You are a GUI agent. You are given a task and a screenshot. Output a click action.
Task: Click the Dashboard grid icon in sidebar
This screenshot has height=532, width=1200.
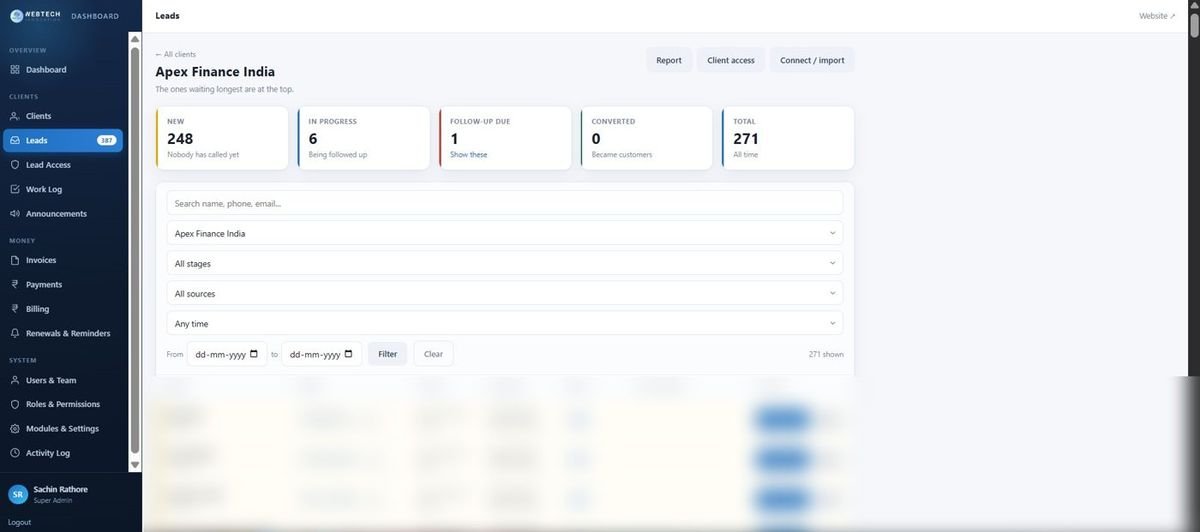(15, 70)
